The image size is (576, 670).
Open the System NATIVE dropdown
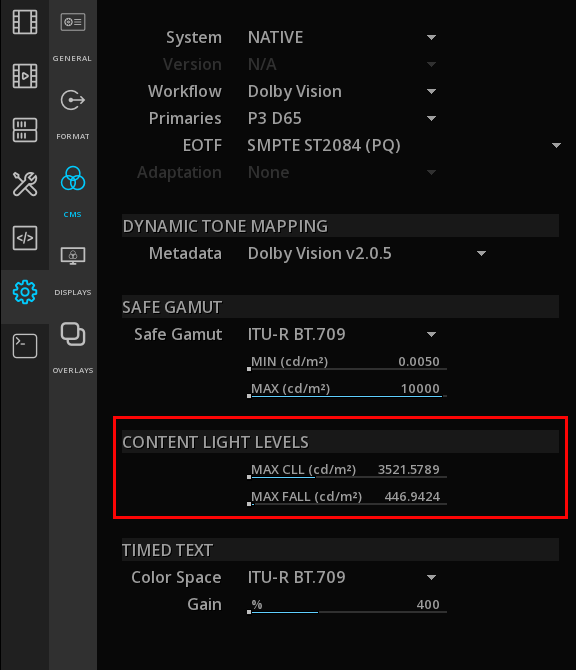[x=342, y=38]
